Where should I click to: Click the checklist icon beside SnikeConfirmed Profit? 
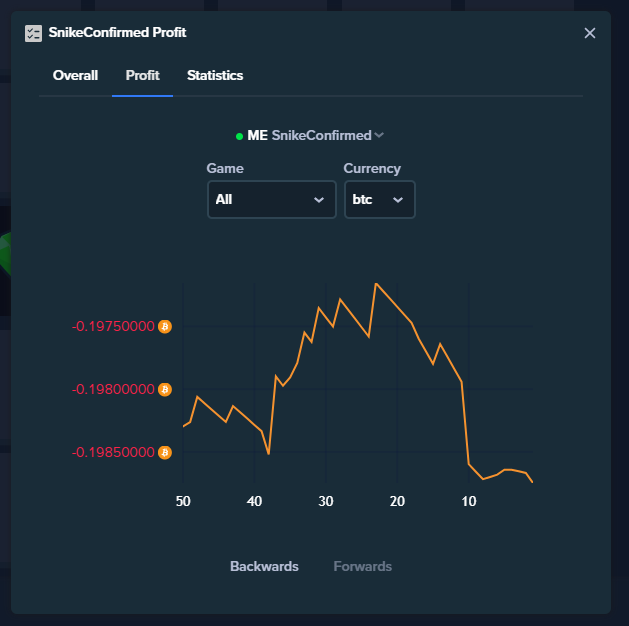pos(33,33)
